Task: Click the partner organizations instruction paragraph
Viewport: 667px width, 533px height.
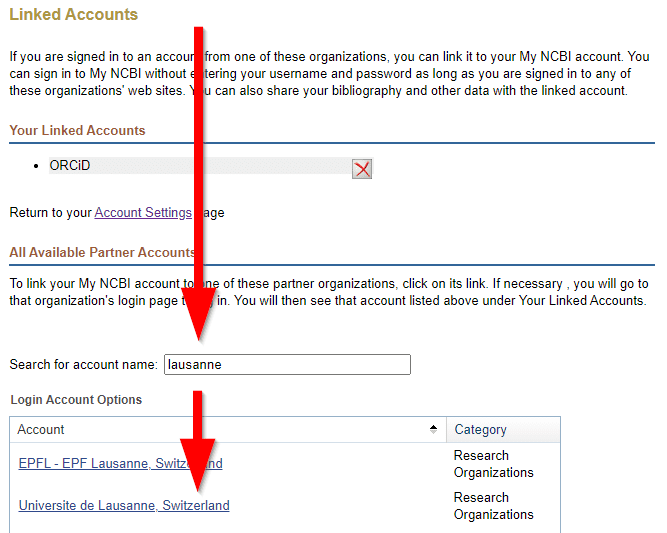Action: (x=328, y=292)
